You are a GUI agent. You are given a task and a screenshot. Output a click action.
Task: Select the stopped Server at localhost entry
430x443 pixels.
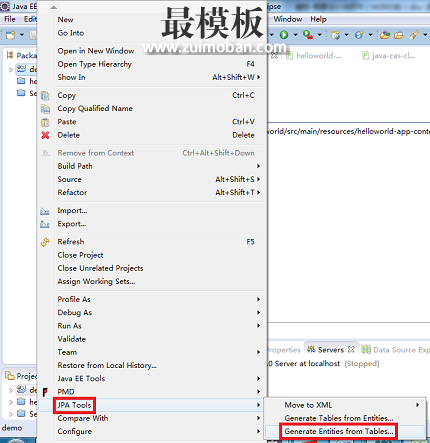point(323,364)
